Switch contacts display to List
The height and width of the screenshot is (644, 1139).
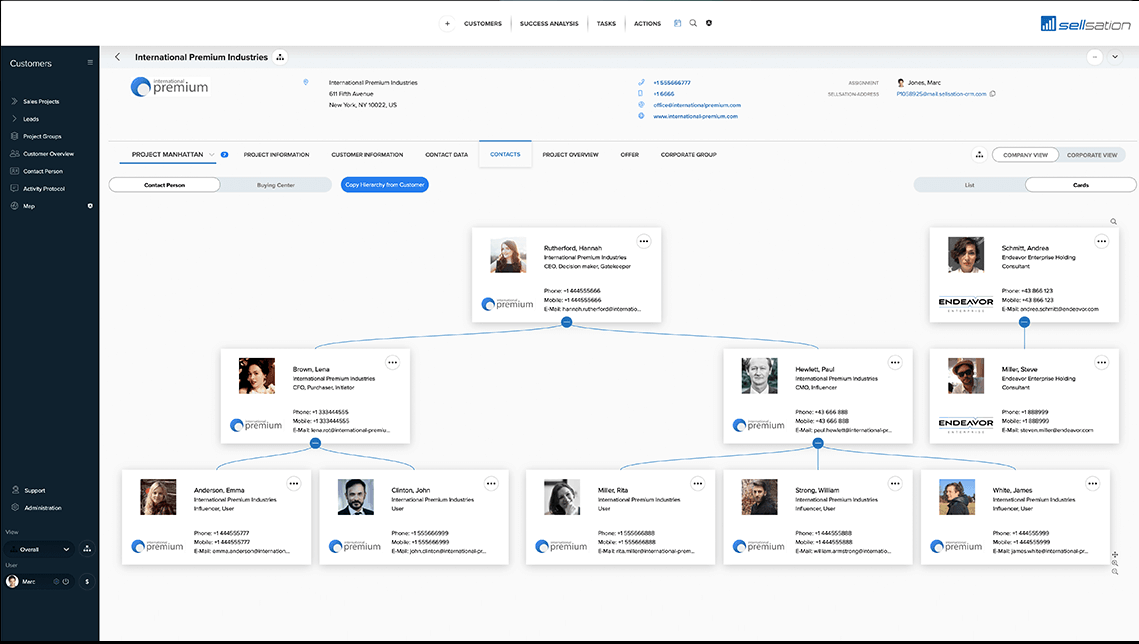969,185
